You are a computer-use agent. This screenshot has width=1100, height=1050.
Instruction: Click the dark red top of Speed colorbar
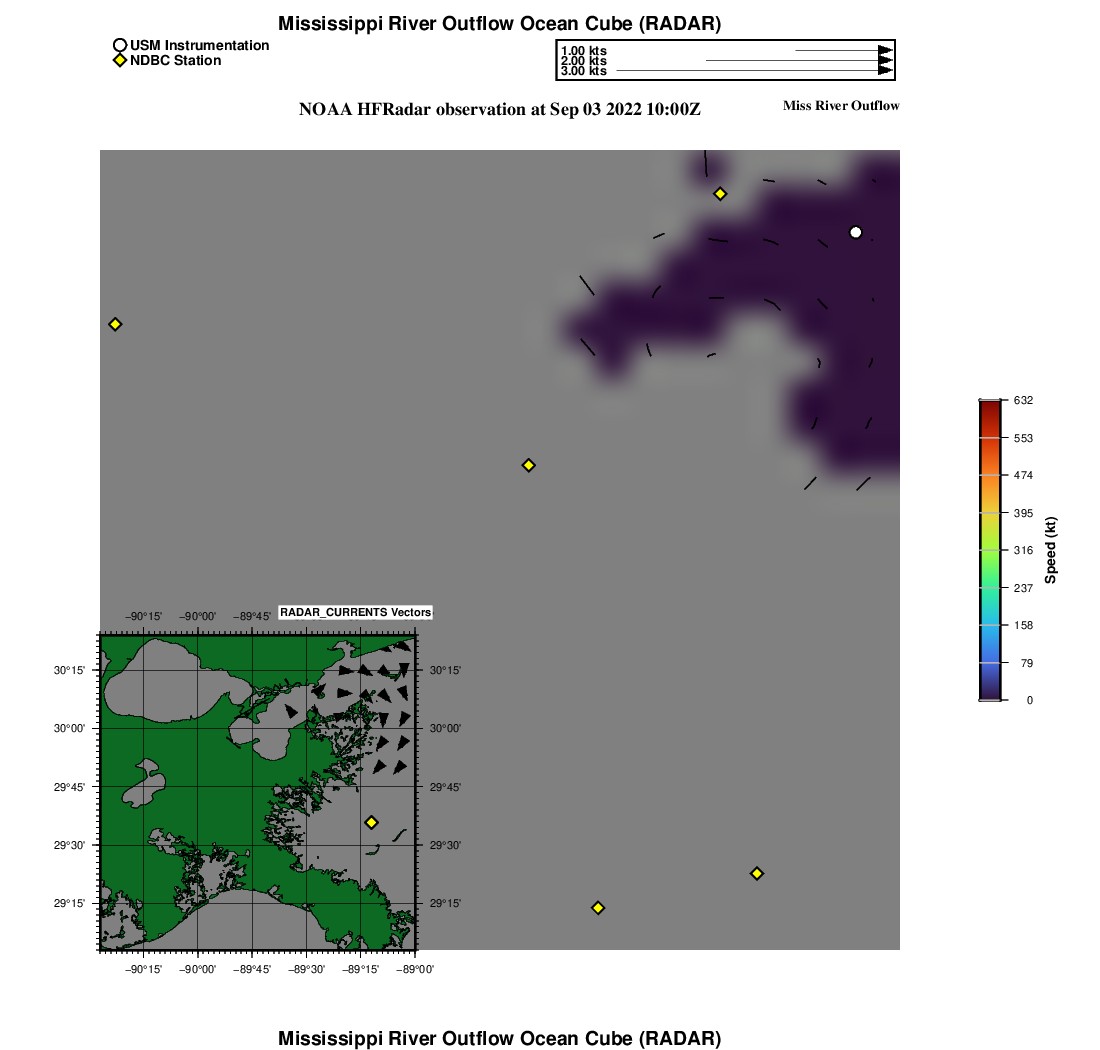click(990, 405)
